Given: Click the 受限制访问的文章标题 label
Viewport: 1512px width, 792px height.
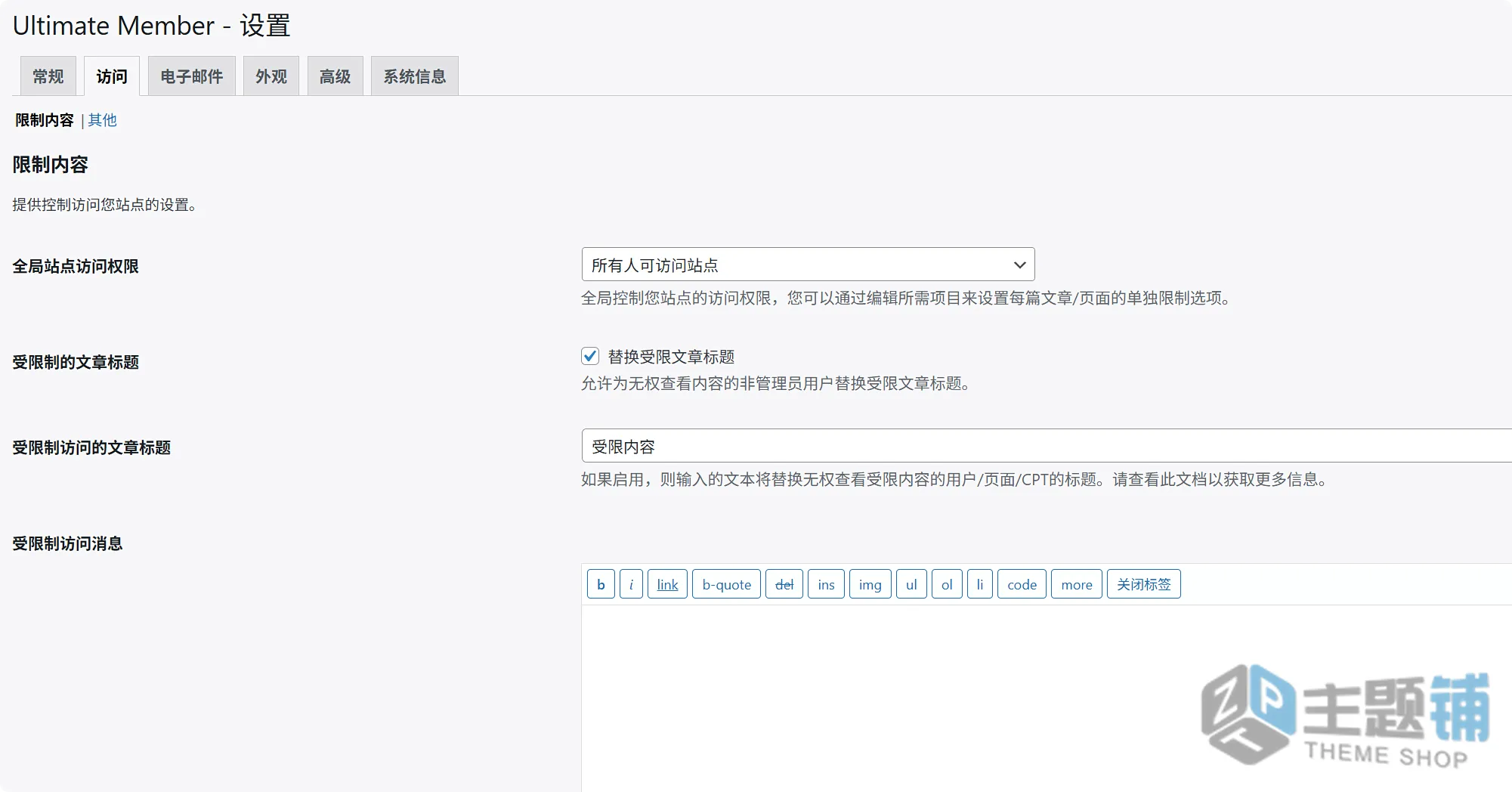Looking at the screenshot, I should point(91,448).
